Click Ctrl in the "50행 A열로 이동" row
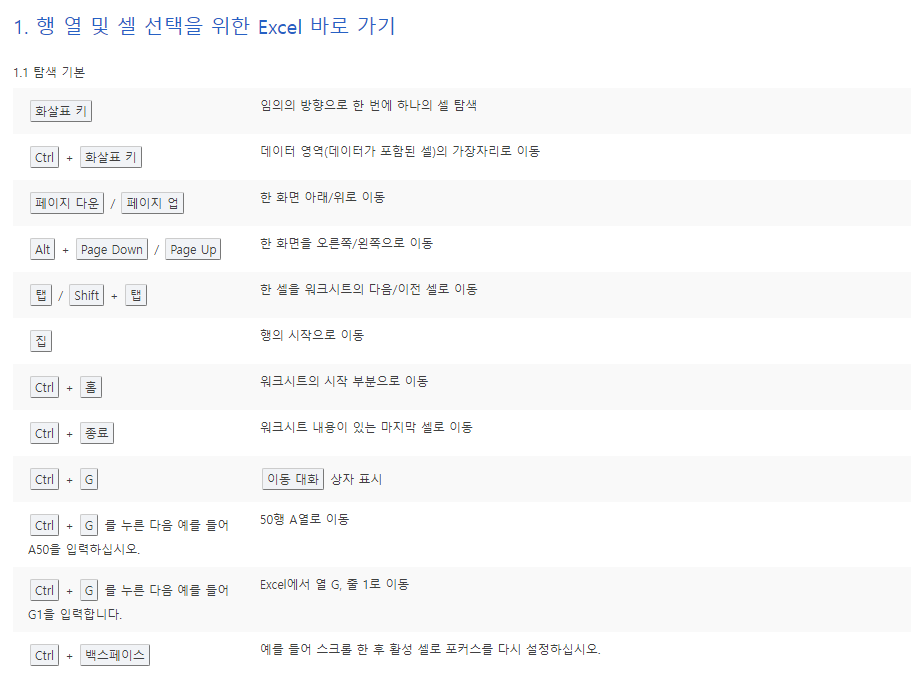Screen dimensions: 917x677 (x=44, y=525)
